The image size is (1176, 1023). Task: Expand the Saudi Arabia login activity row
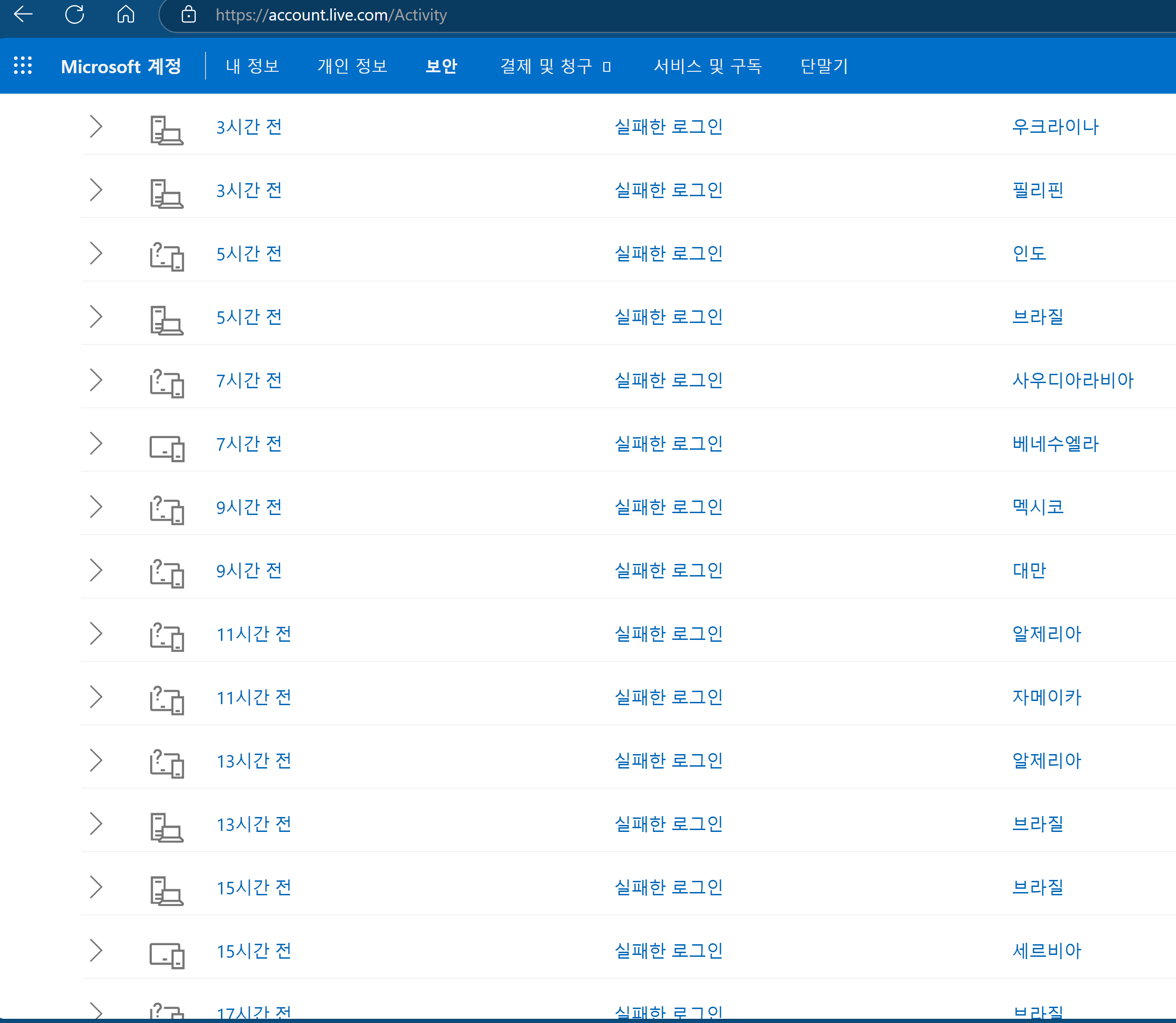point(96,380)
